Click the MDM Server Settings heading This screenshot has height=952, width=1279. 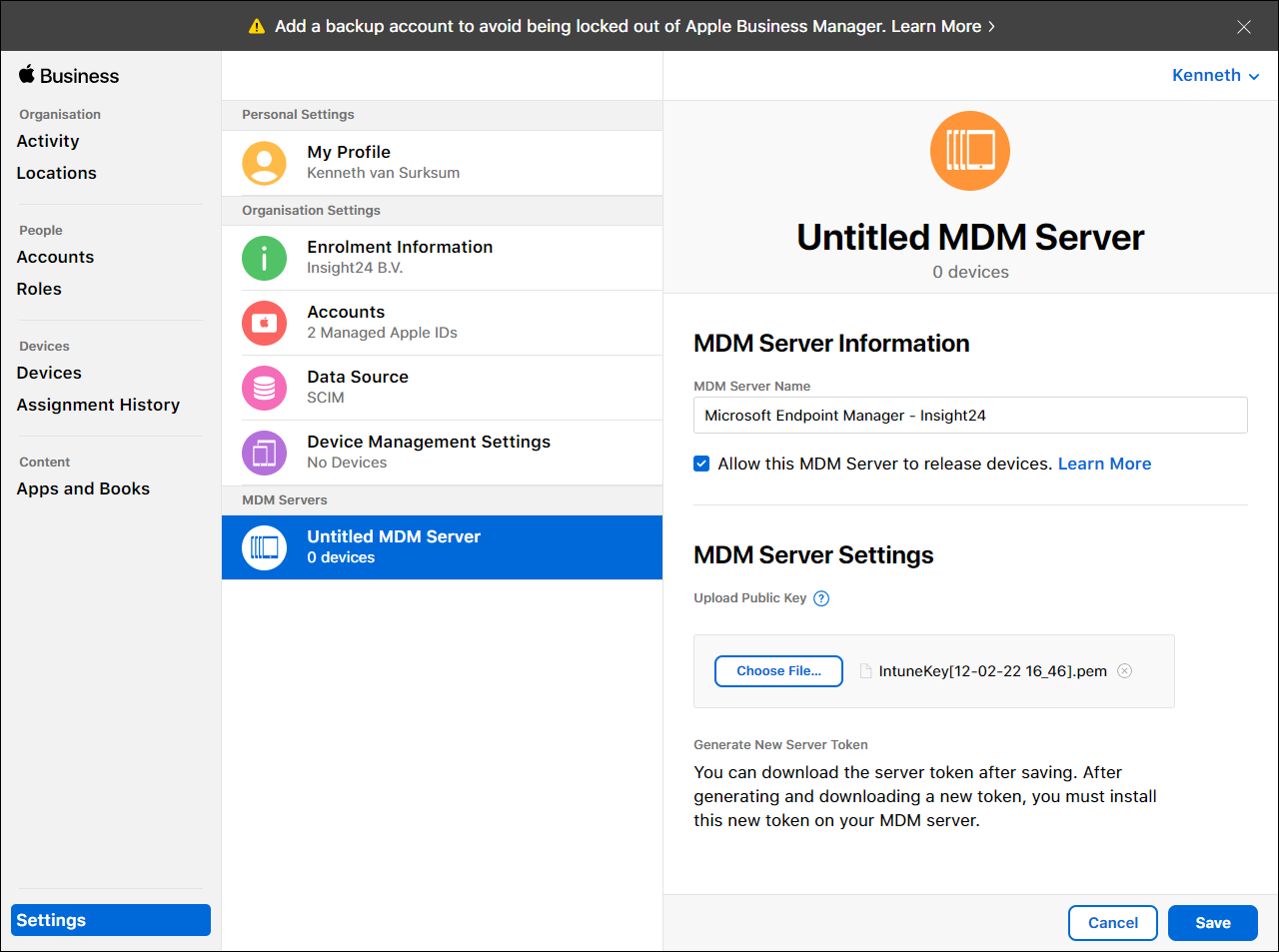(813, 554)
